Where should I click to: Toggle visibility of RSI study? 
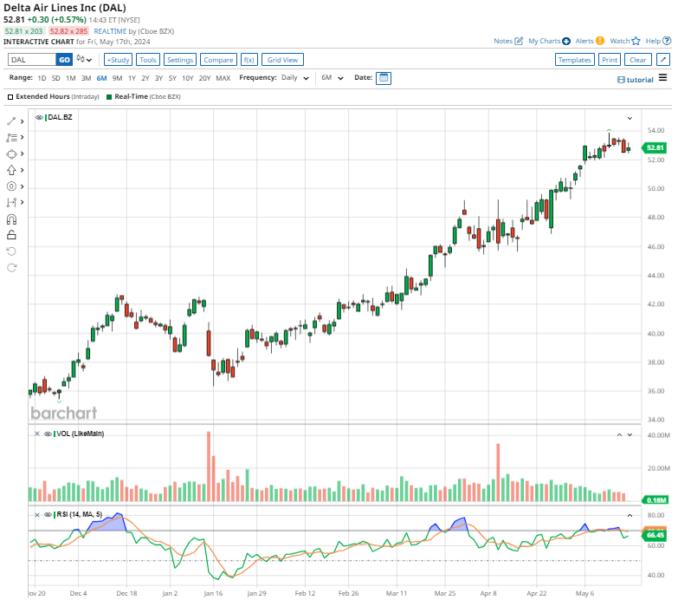[48, 514]
